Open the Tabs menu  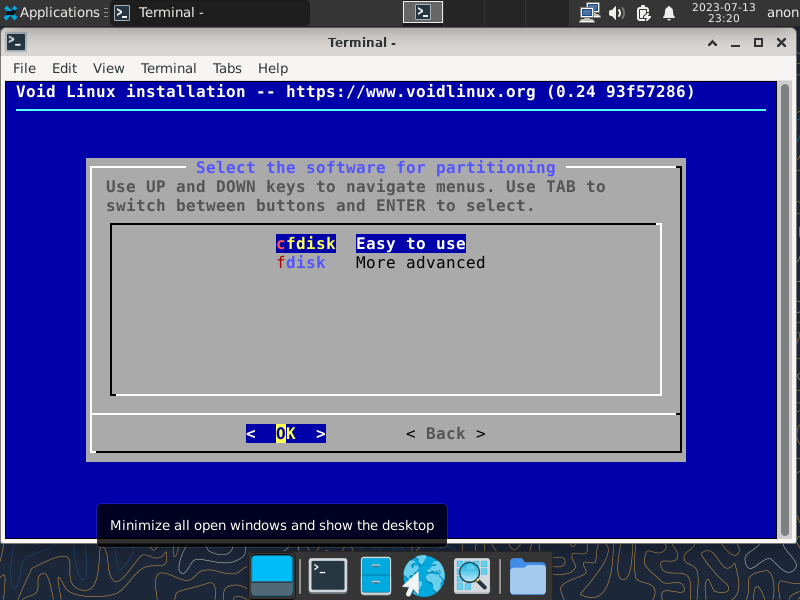pos(227,68)
